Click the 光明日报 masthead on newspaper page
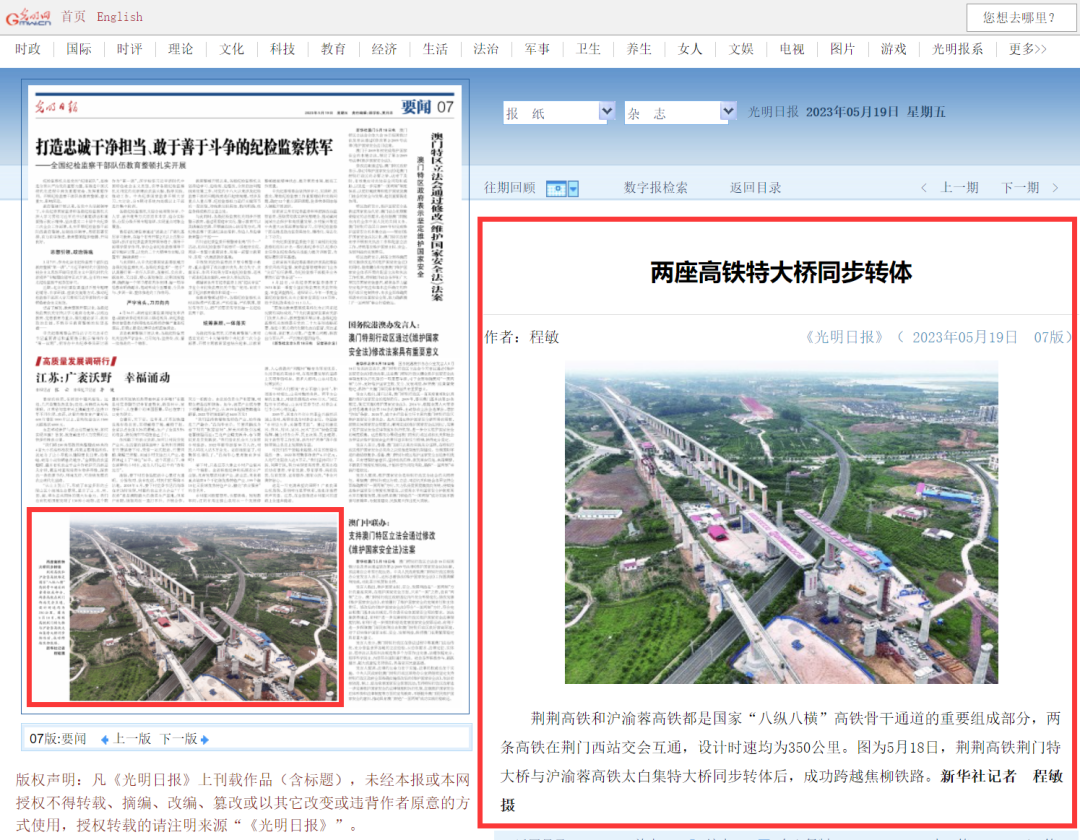The width and height of the screenshot is (1080, 840). point(56,107)
